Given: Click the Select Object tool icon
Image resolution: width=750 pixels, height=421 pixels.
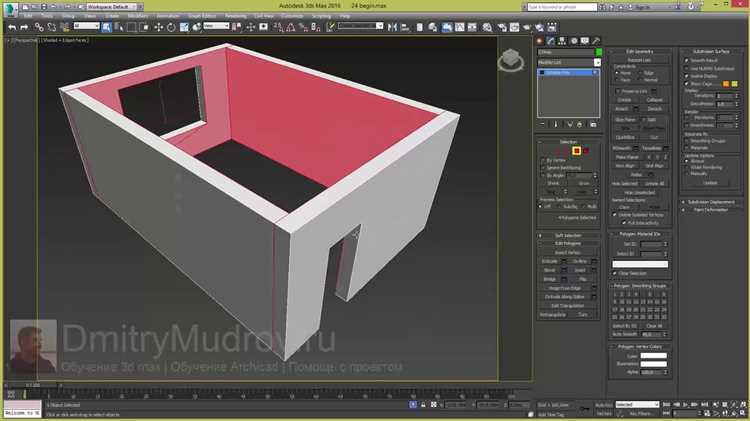Looking at the screenshot, I should click(106, 28).
